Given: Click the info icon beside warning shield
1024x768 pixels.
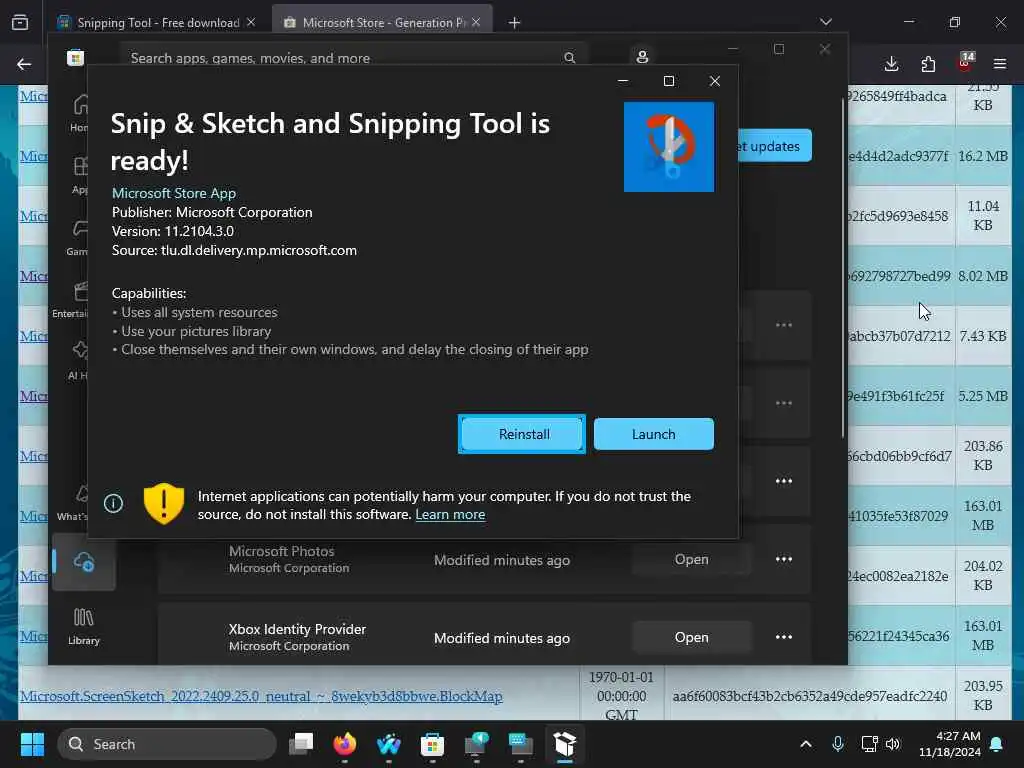Looking at the screenshot, I should [114, 504].
